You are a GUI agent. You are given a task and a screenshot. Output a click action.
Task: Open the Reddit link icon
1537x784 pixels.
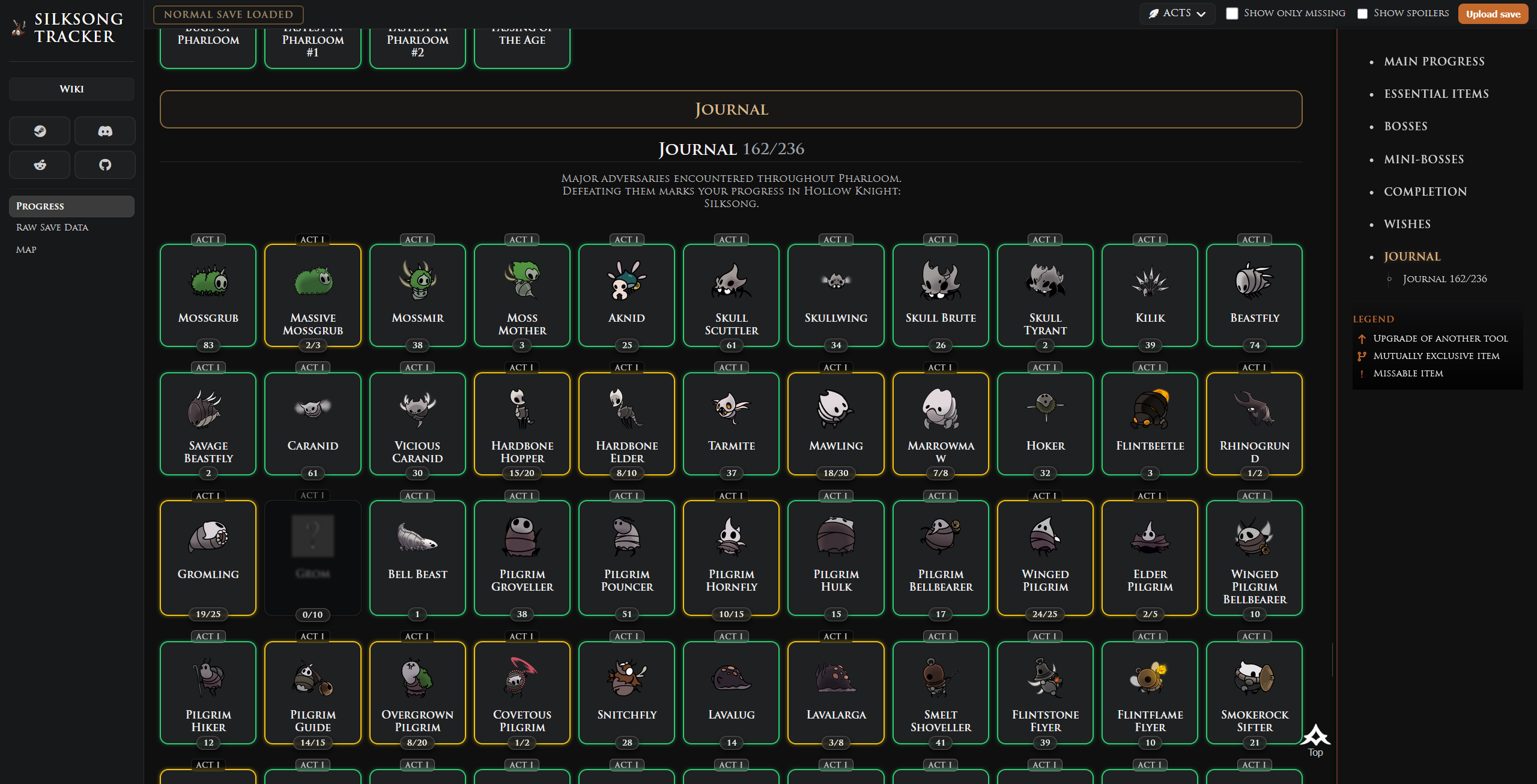[x=40, y=164]
